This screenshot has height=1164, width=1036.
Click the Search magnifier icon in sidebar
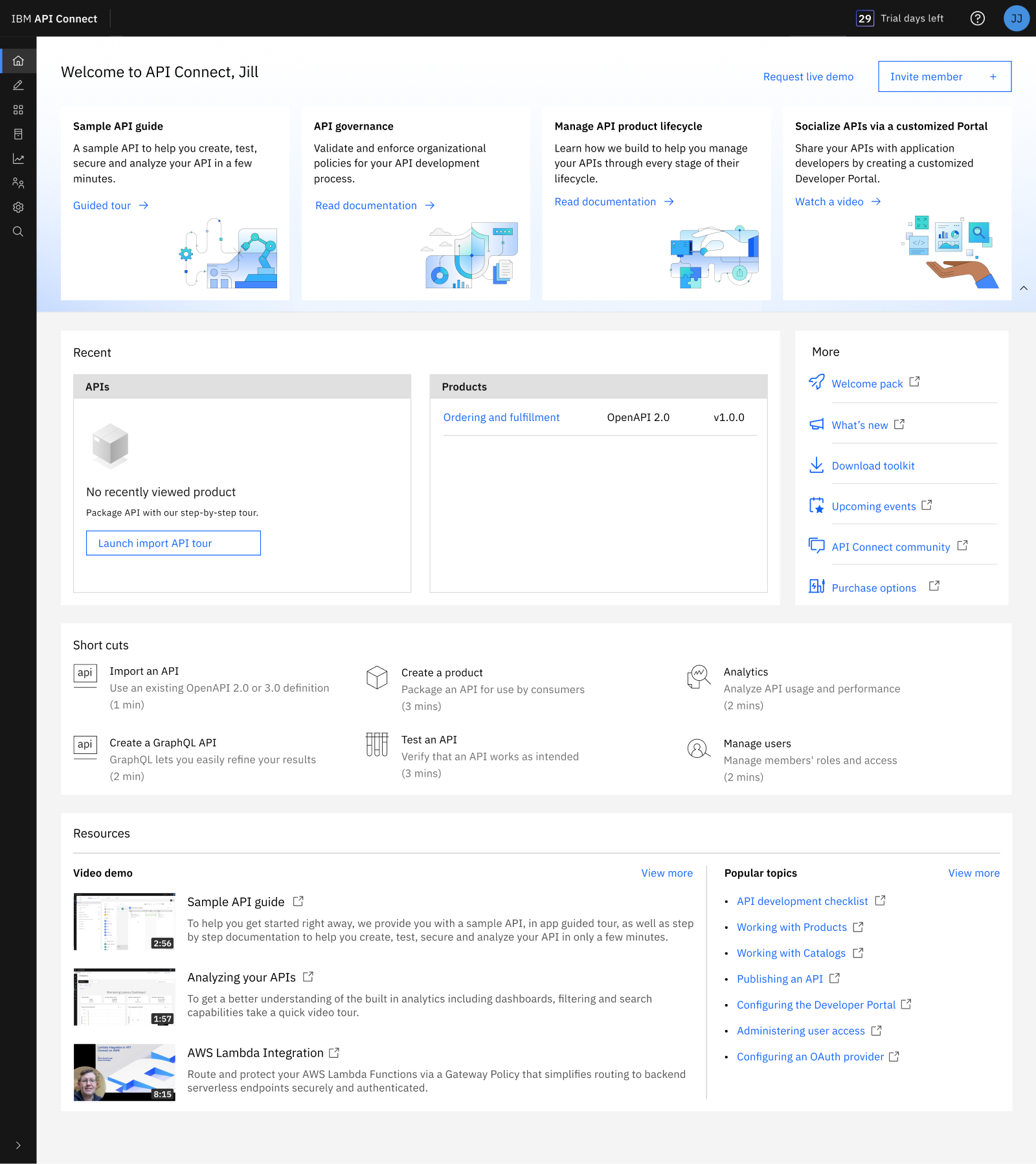point(18,232)
